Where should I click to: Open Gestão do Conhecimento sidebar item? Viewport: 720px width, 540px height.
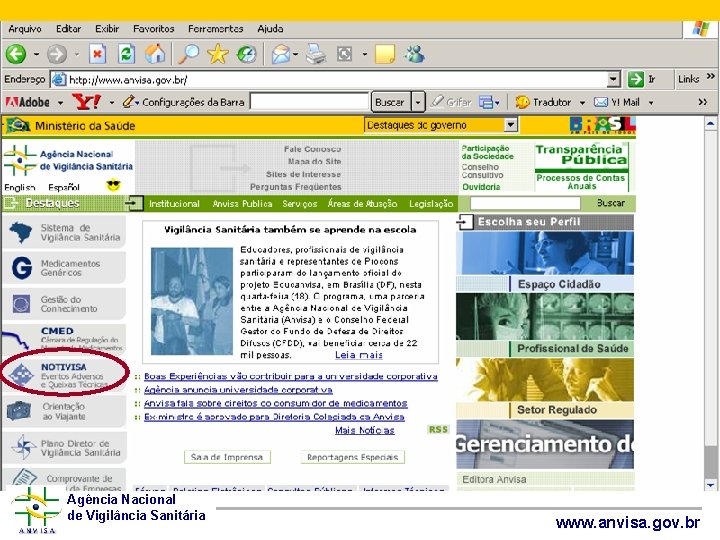63,304
